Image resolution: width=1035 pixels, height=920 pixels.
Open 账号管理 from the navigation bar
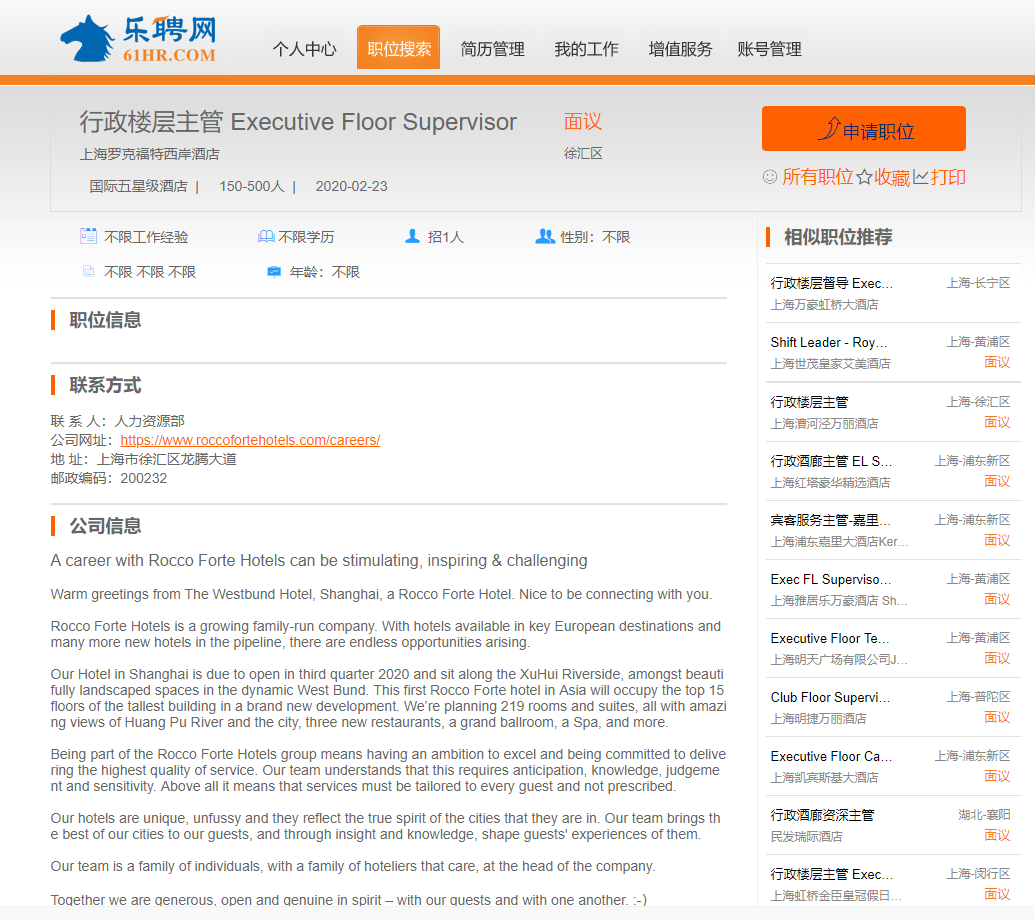coord(769,49)
